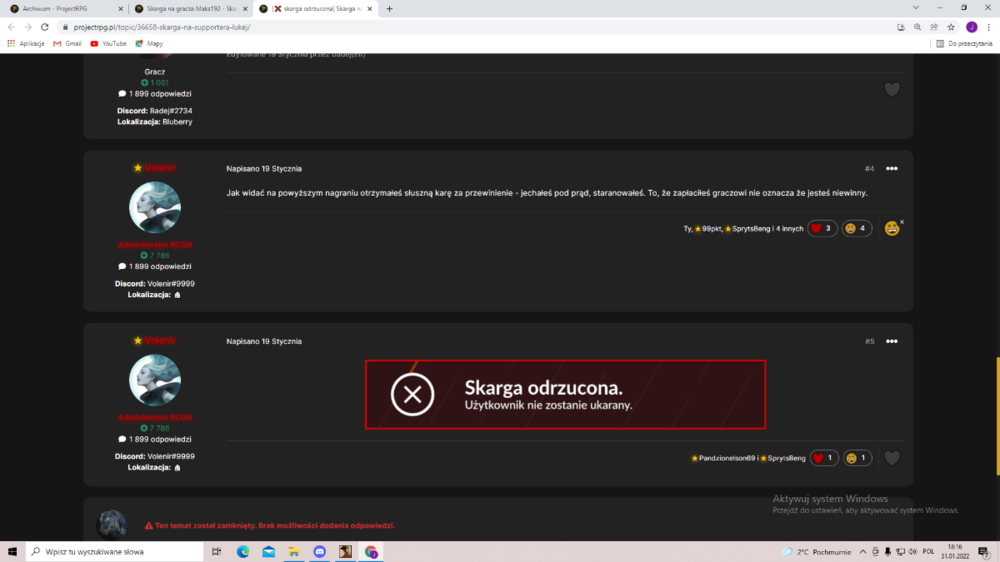The height and width of the screenshot is (562, 1000).
Task: Click the page vertical scrollbar
Action: tap(997, 416)
